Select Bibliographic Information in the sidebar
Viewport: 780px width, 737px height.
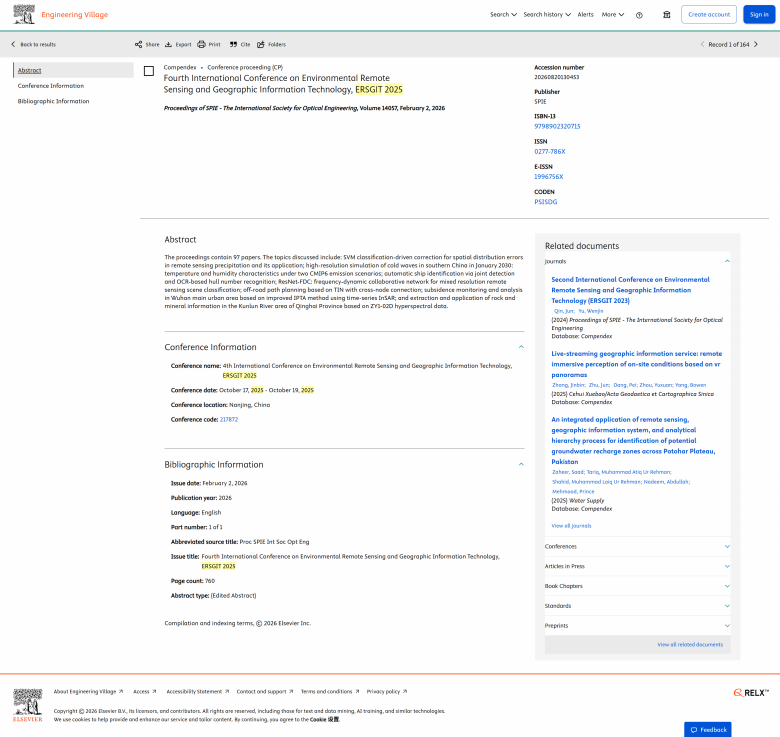click(x=53, y=101)
